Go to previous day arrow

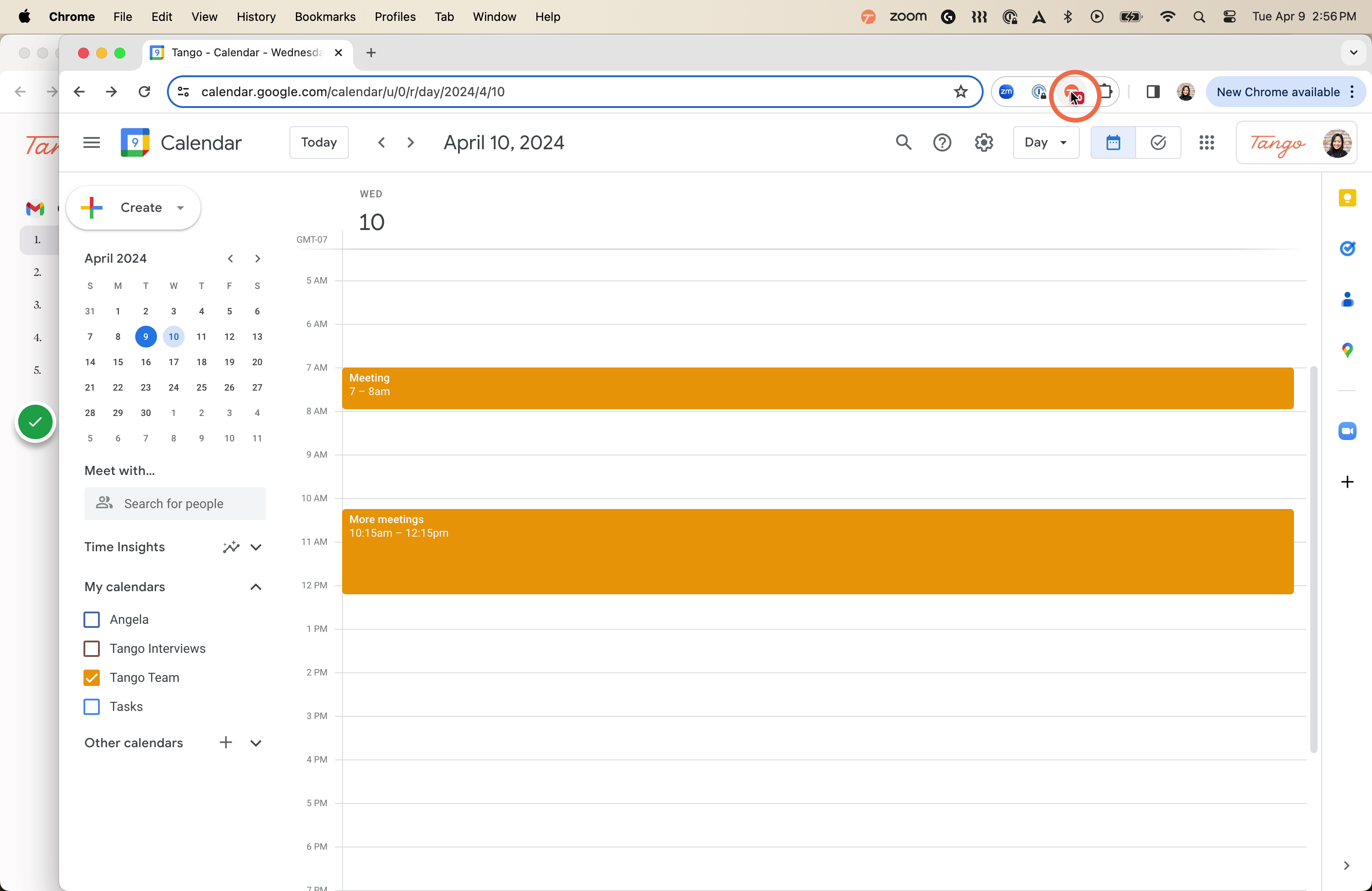click(381, 142)
